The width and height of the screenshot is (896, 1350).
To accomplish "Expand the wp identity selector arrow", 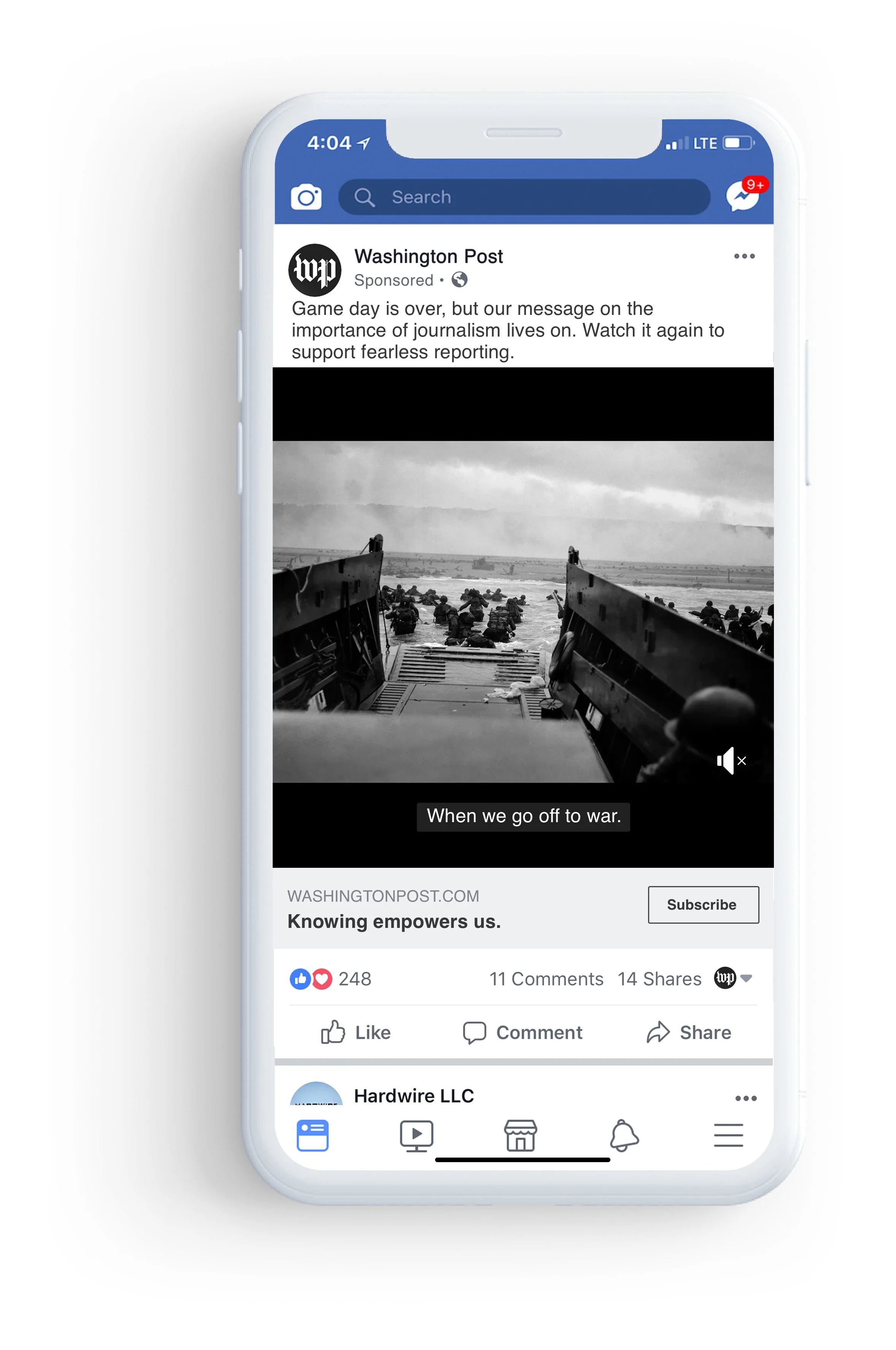I will click(x=746, y=978).
